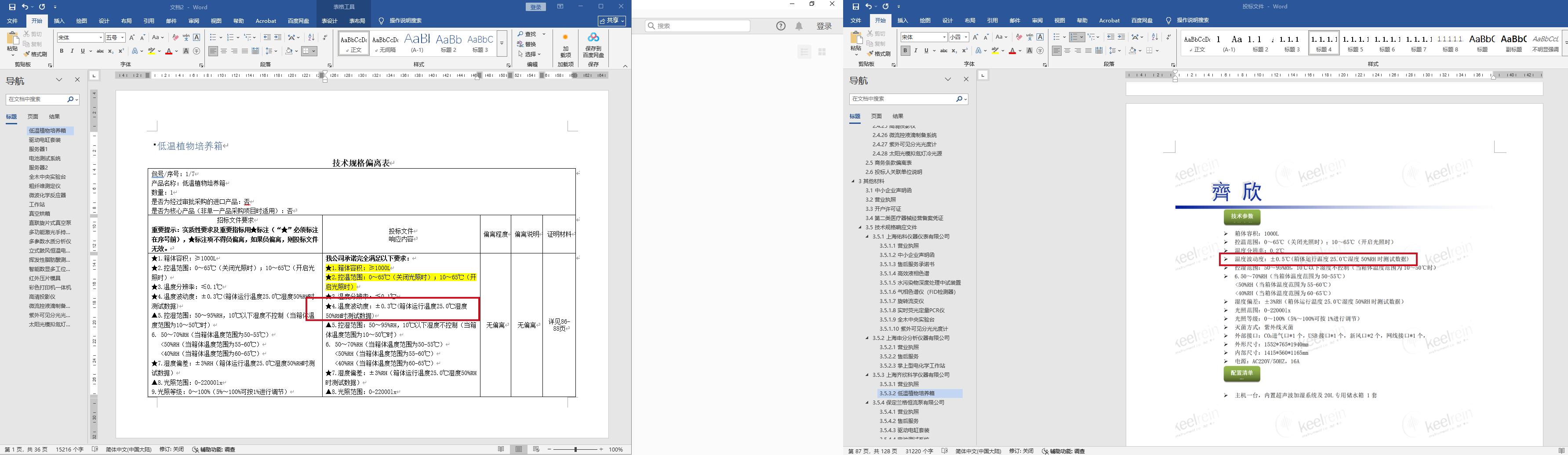Open the 表设计 table design tab

point(329,21)
